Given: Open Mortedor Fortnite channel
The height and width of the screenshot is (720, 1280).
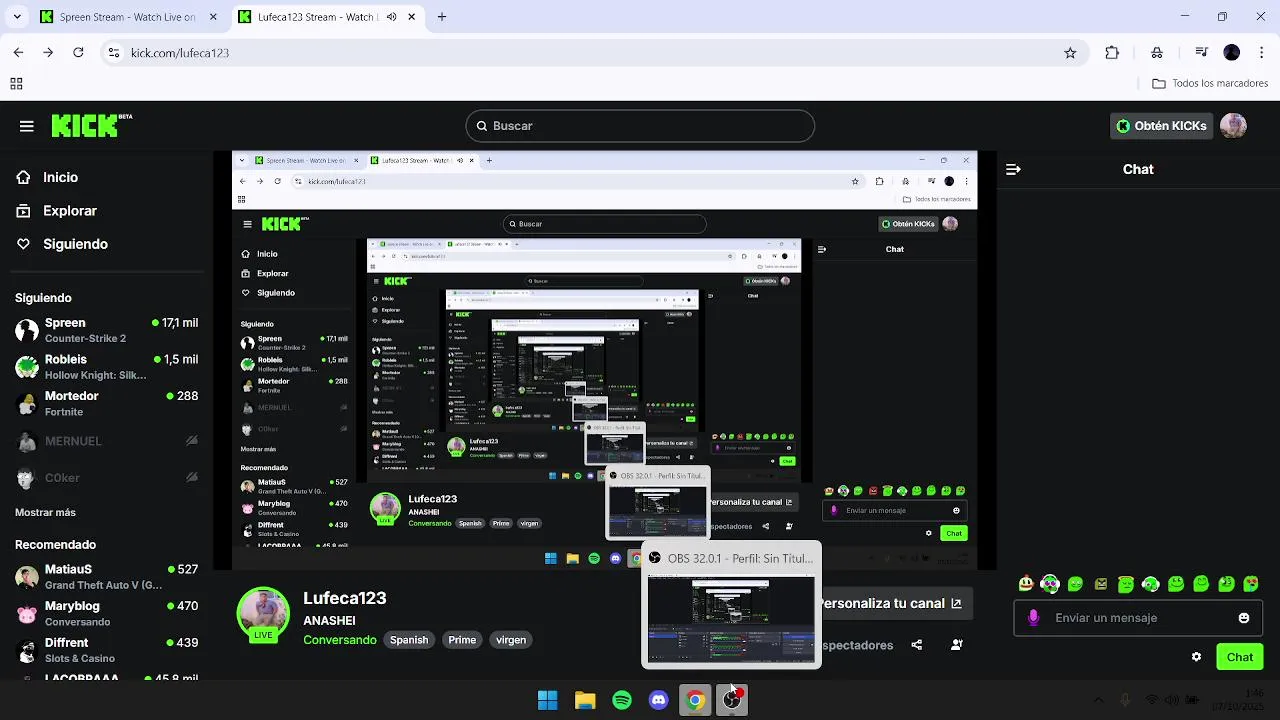Looking at the screenshot, I should click(107, 403).
